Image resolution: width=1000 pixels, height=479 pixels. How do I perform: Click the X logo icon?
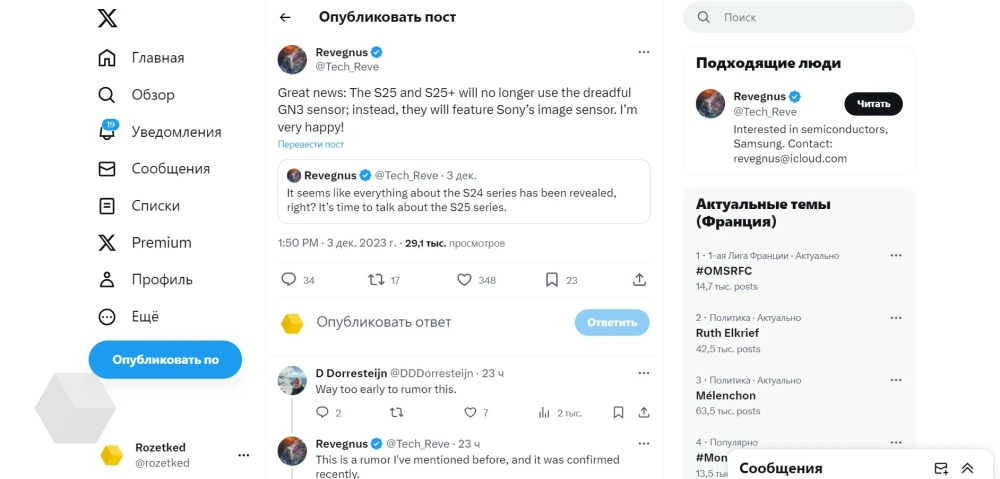(107, 18)
